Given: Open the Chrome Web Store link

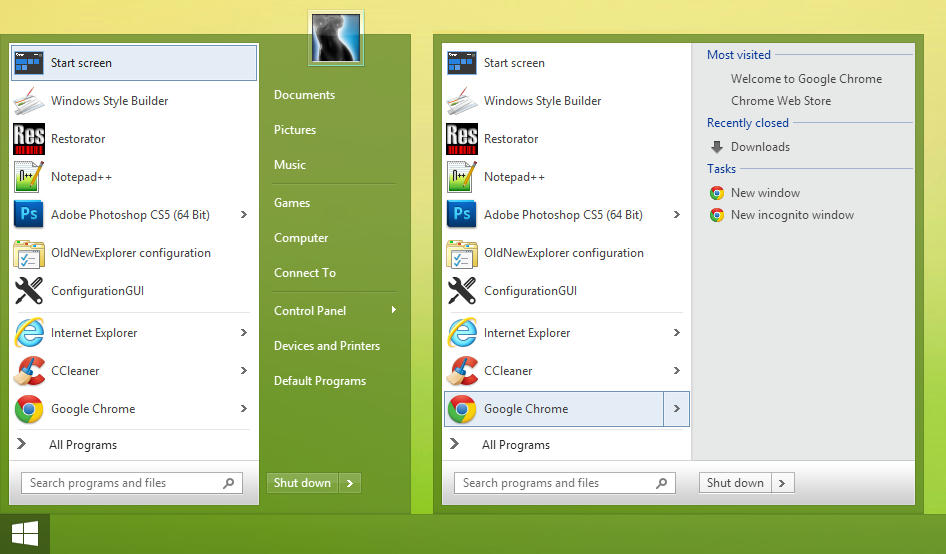Looking at the screenshot, I should (x=780, y=101).
